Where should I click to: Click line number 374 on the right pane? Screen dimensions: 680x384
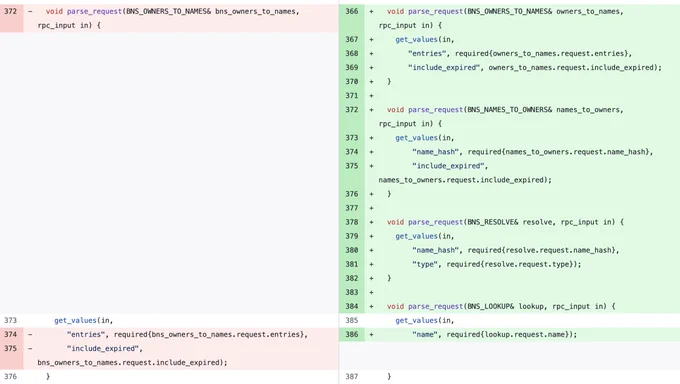pyautogui.click(x=352, y=152)
